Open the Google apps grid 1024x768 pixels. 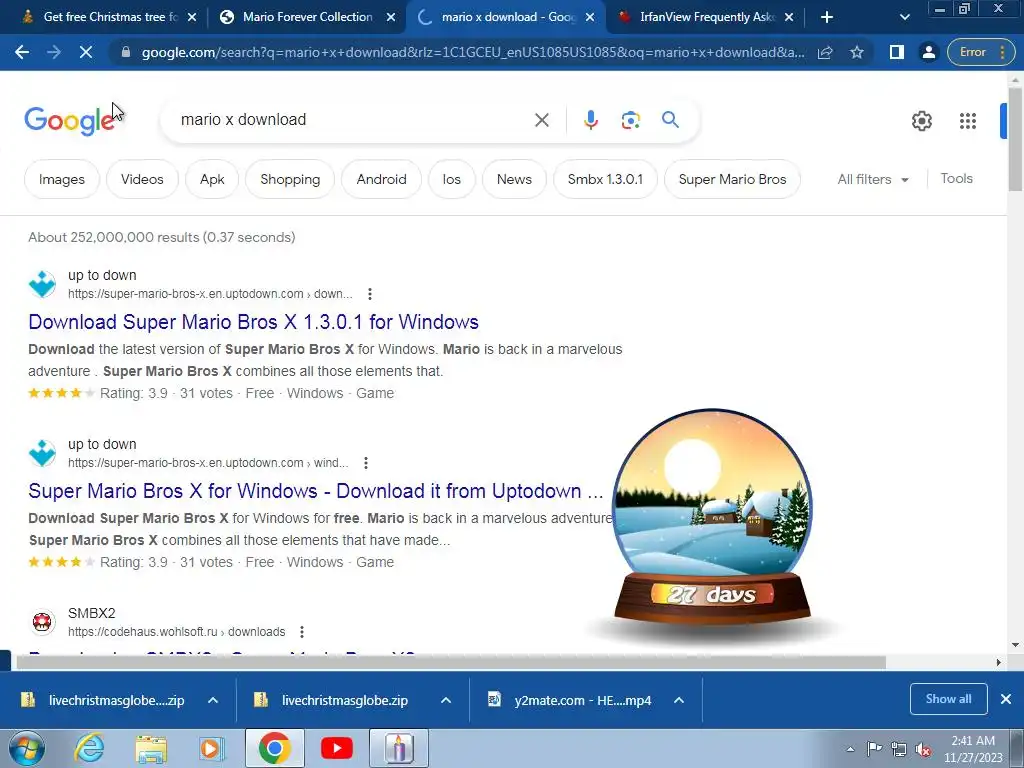point(967,121)
